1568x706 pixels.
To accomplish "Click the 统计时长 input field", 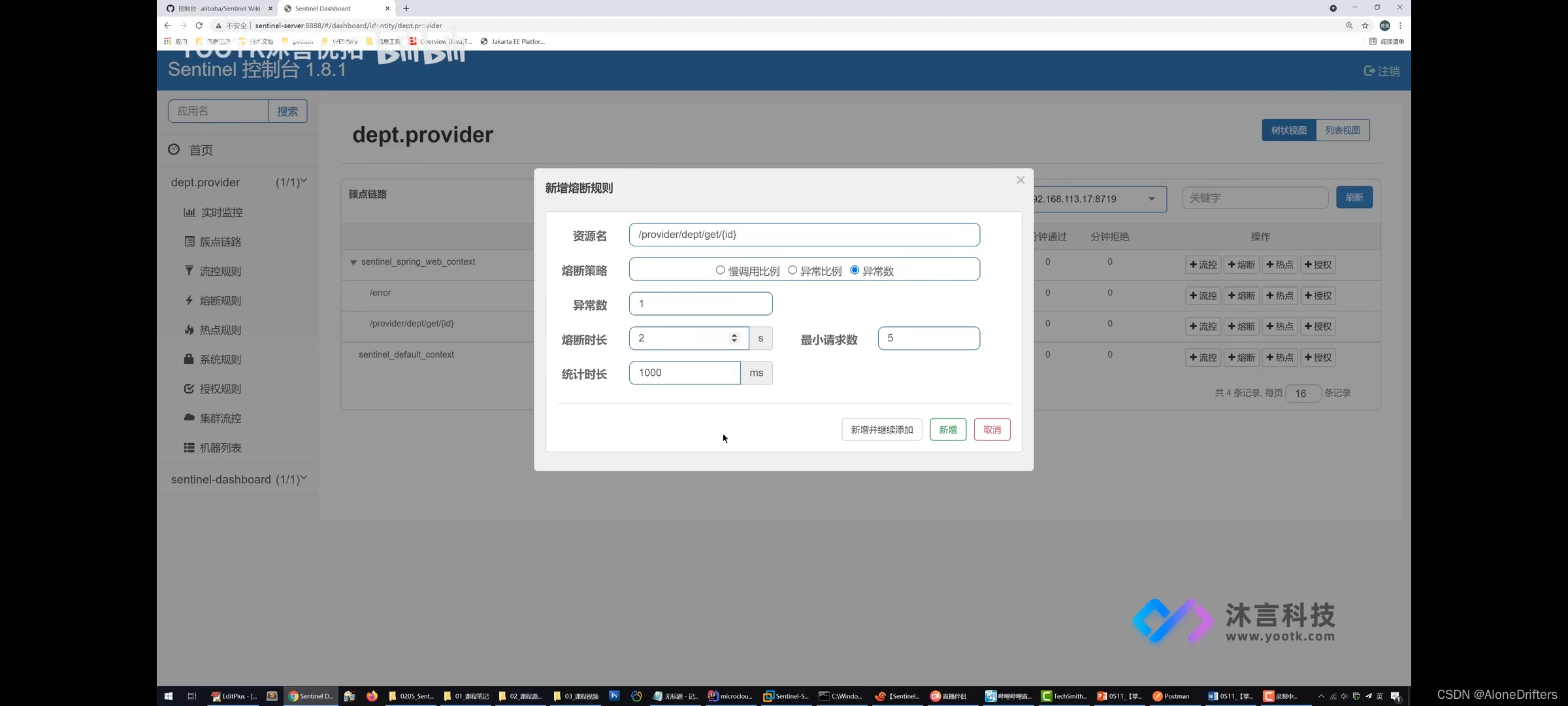I will pyautogui.click(x=685, y=373).
